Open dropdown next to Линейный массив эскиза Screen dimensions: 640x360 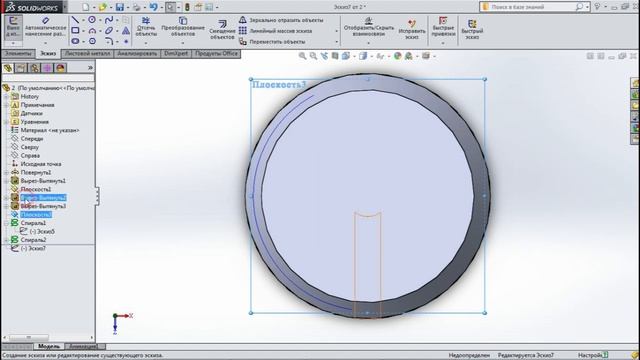tap(337, 31)
